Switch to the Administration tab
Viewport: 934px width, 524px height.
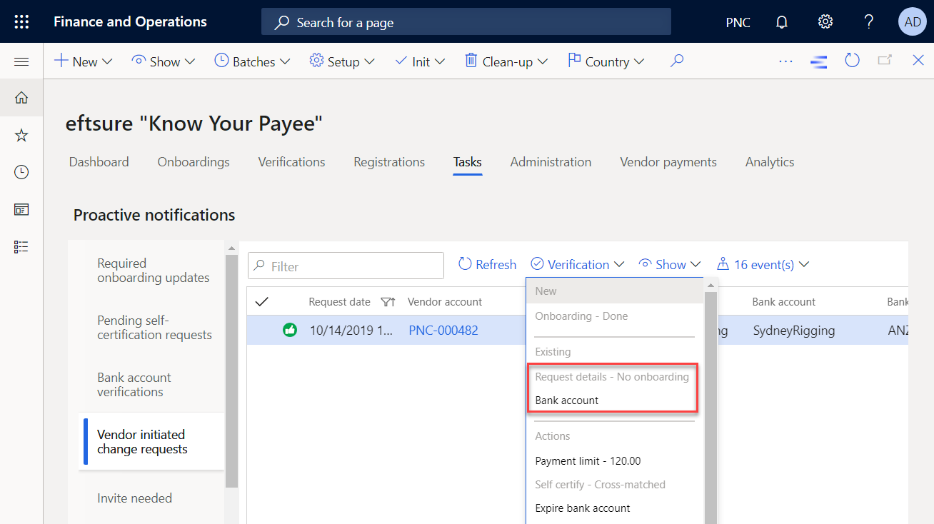pyautogui.click(x=550, y=162)
